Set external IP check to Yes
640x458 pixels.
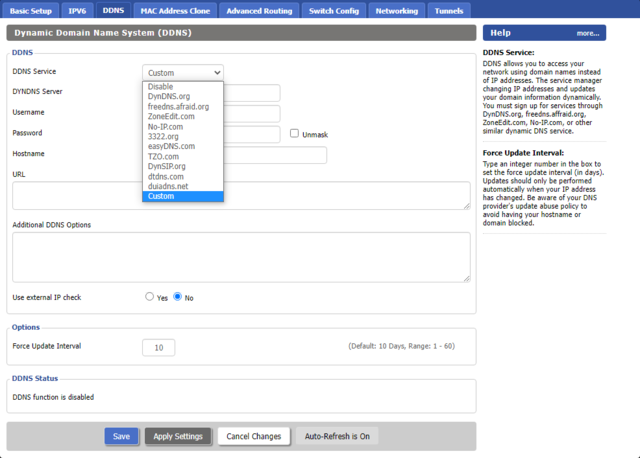[x=149, y=297]
